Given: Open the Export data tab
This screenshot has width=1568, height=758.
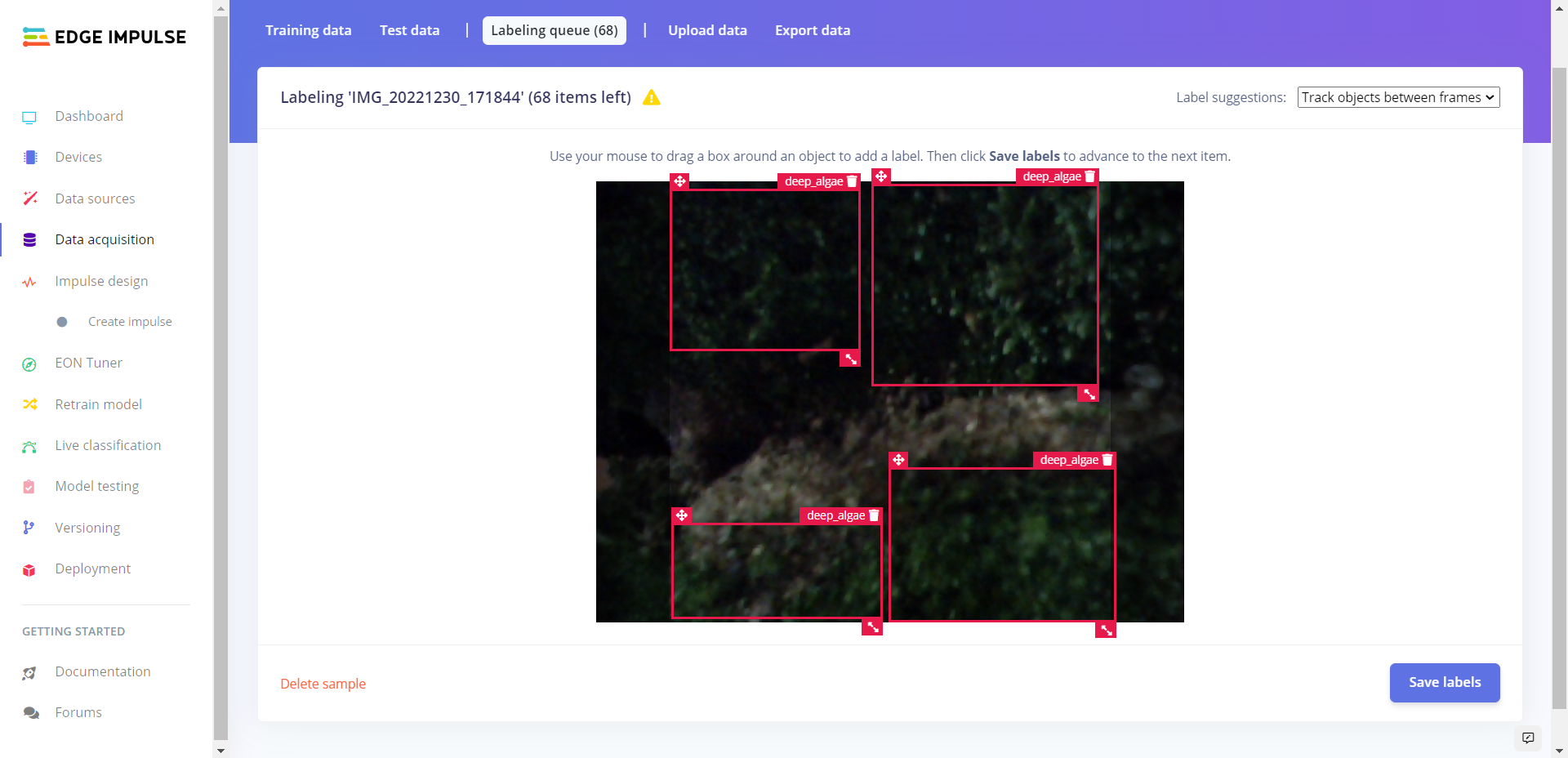Looking at the screenshot, I should 813,30.
